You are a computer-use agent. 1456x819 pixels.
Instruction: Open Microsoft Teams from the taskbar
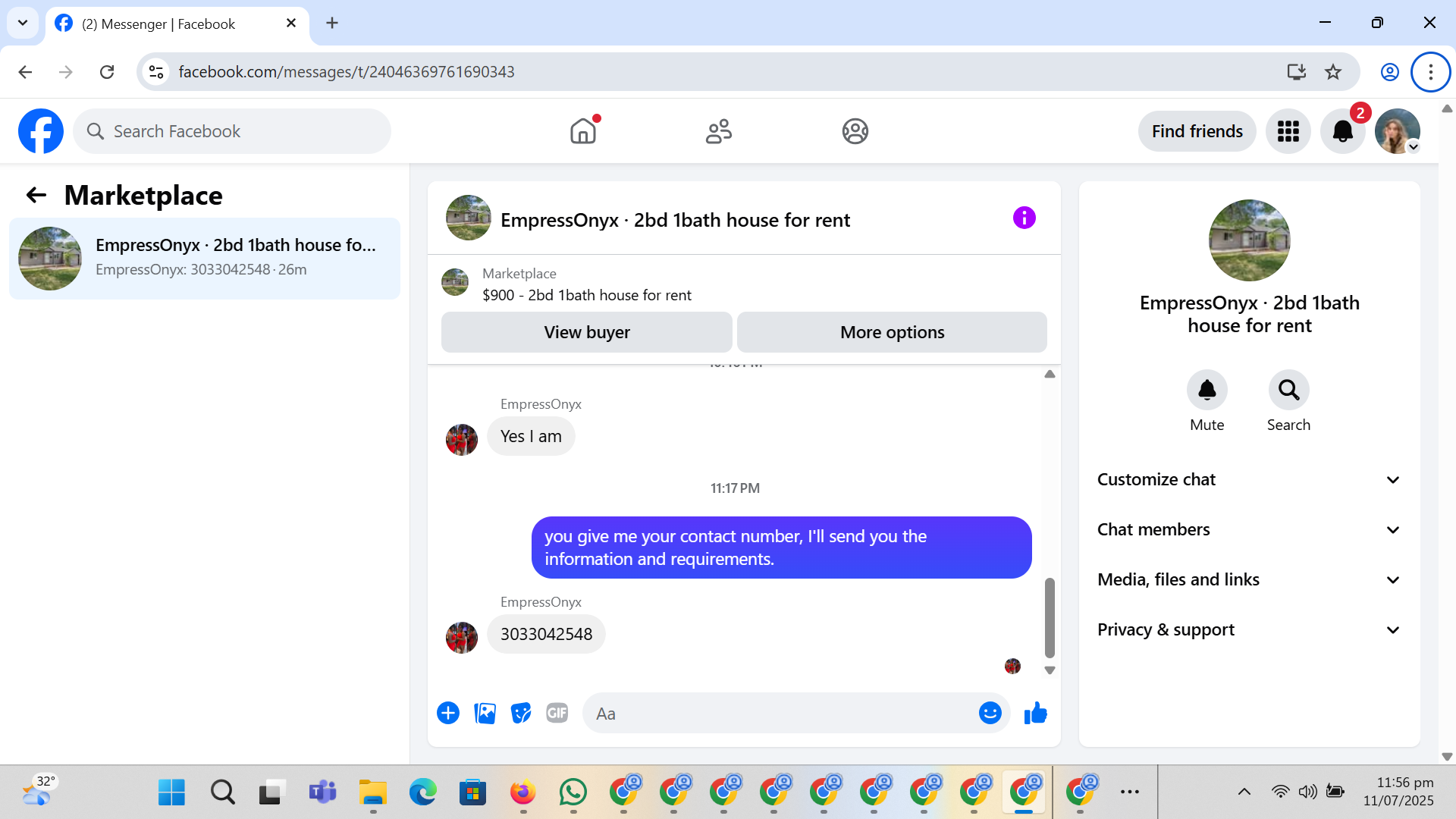[322, 792]
